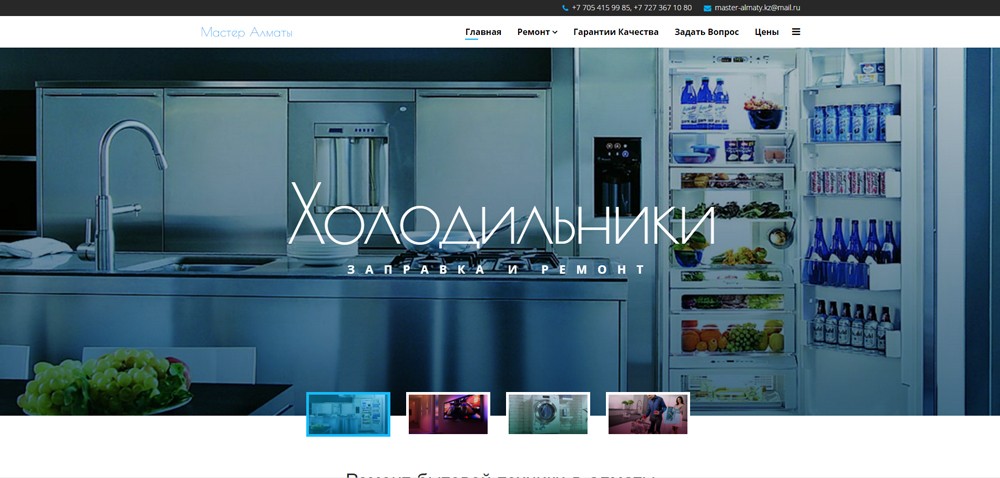Expand the Ремонт dropdown menu
The width and height of the screenshot is (1000, 478).
click(537, 32)
